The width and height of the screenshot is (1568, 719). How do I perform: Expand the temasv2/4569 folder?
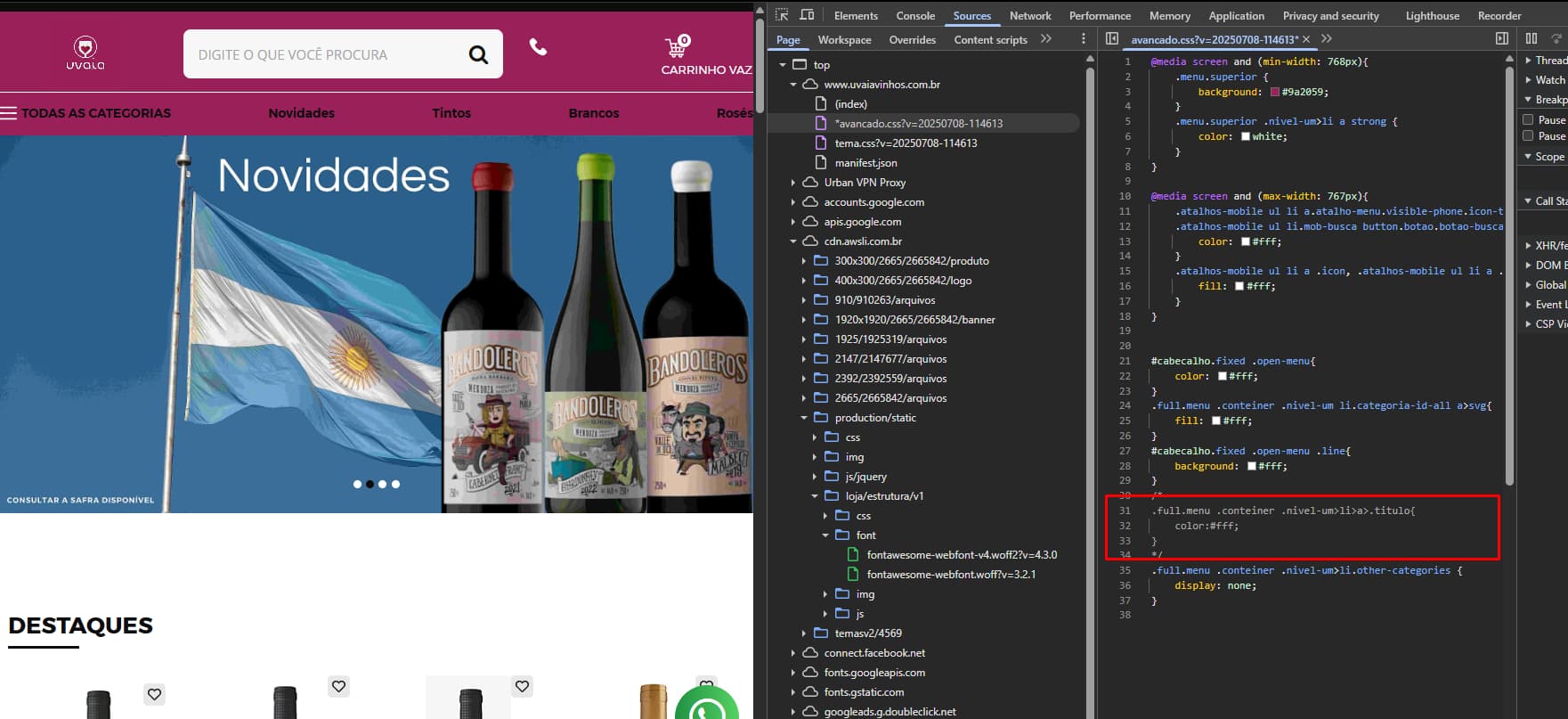point(804,633)
